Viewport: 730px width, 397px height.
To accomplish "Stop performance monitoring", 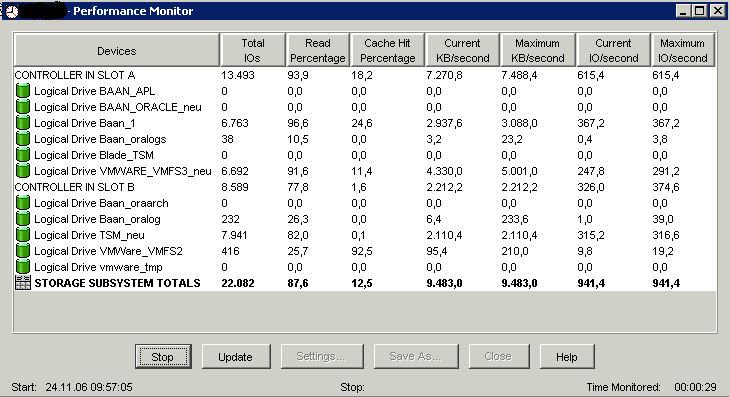I will click(163, 357).
